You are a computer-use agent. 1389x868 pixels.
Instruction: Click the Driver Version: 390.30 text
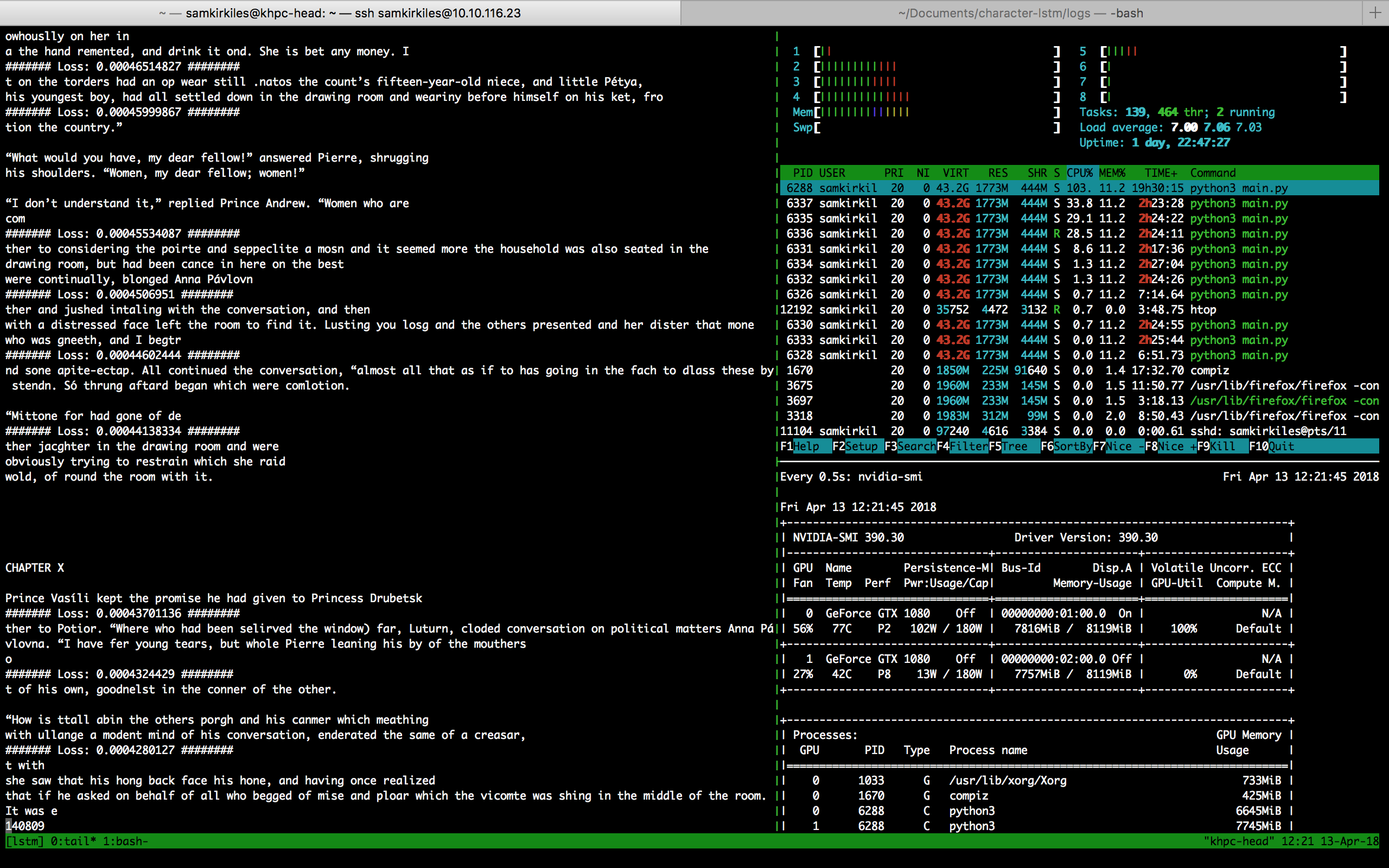pyautogui.click(x=1086, y=538)
